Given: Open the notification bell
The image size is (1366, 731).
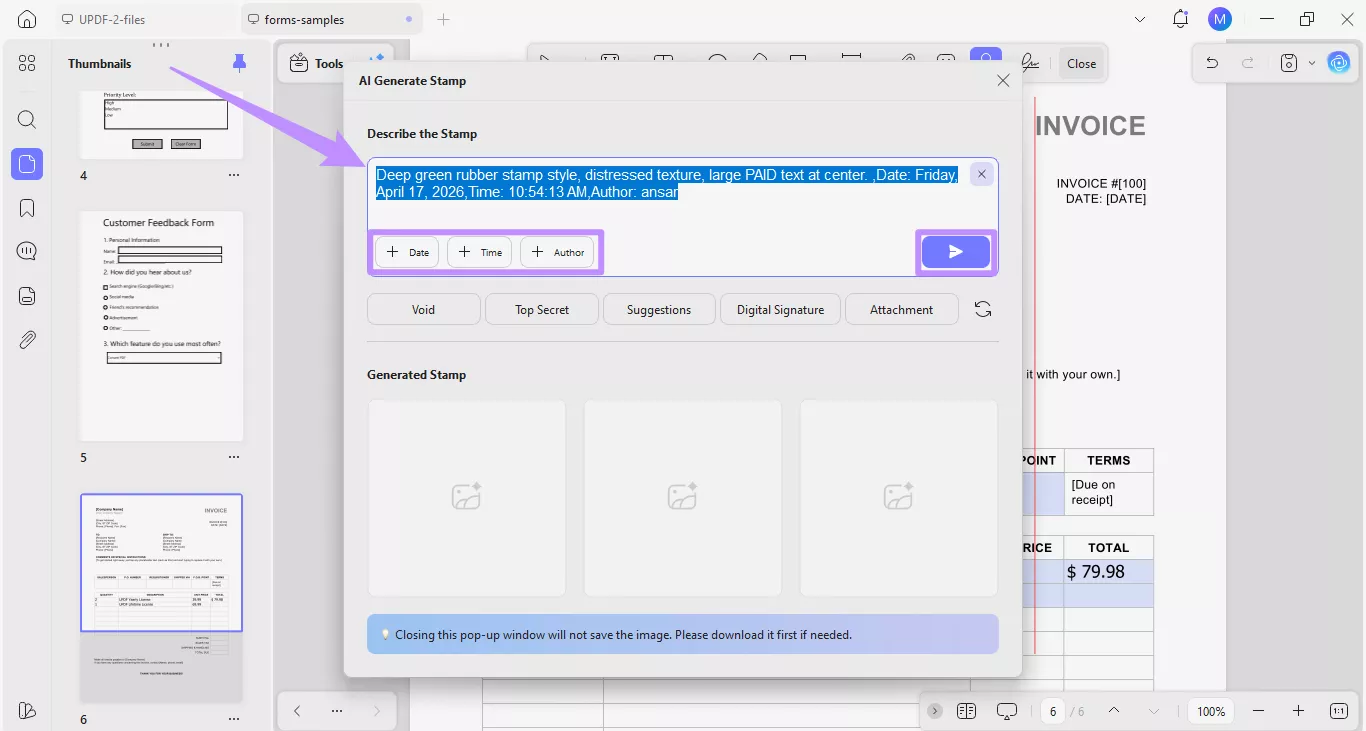Looking at the screenshot, I should [x=1180, y=18].
